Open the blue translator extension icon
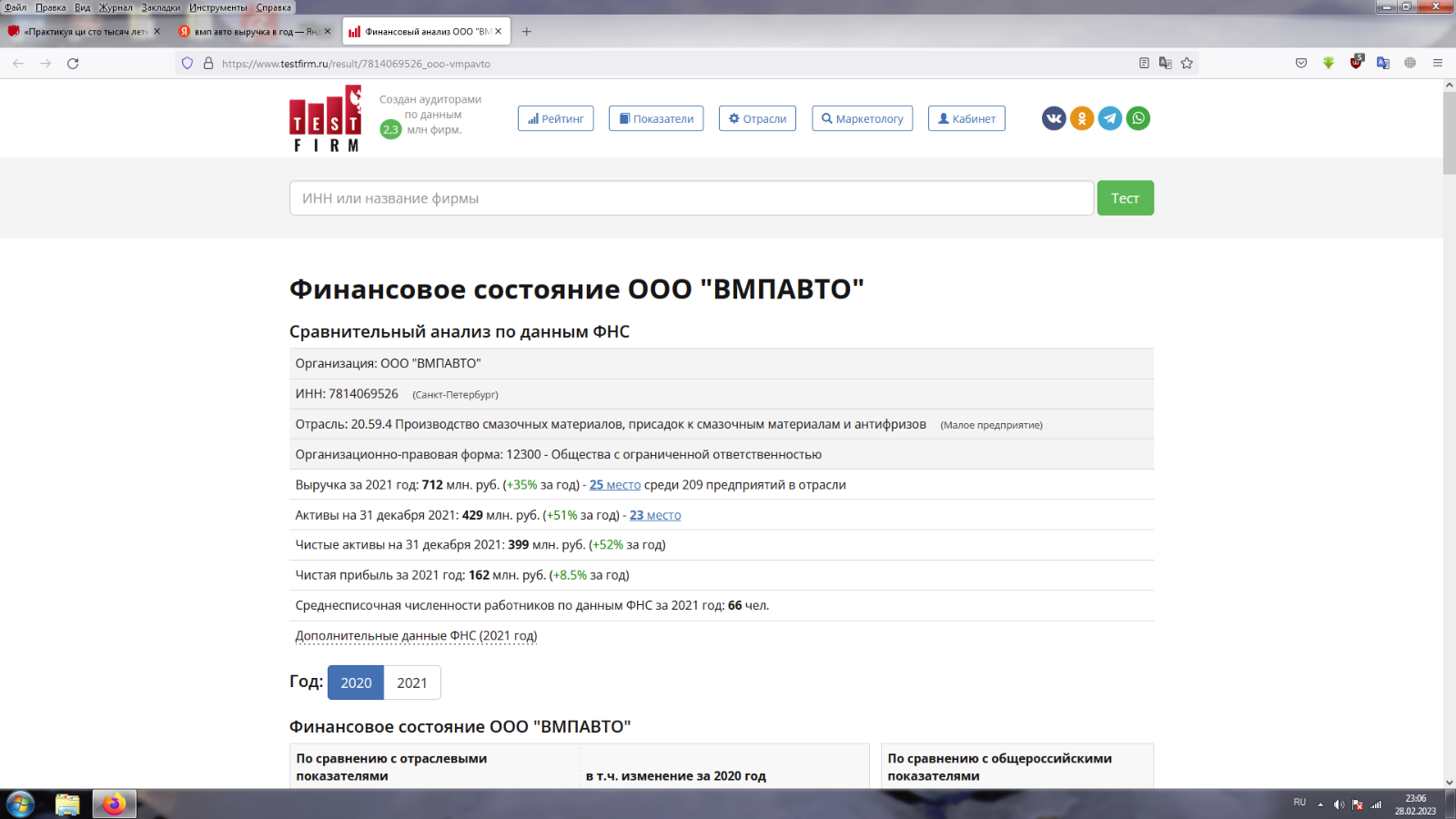 (1383, 64)
